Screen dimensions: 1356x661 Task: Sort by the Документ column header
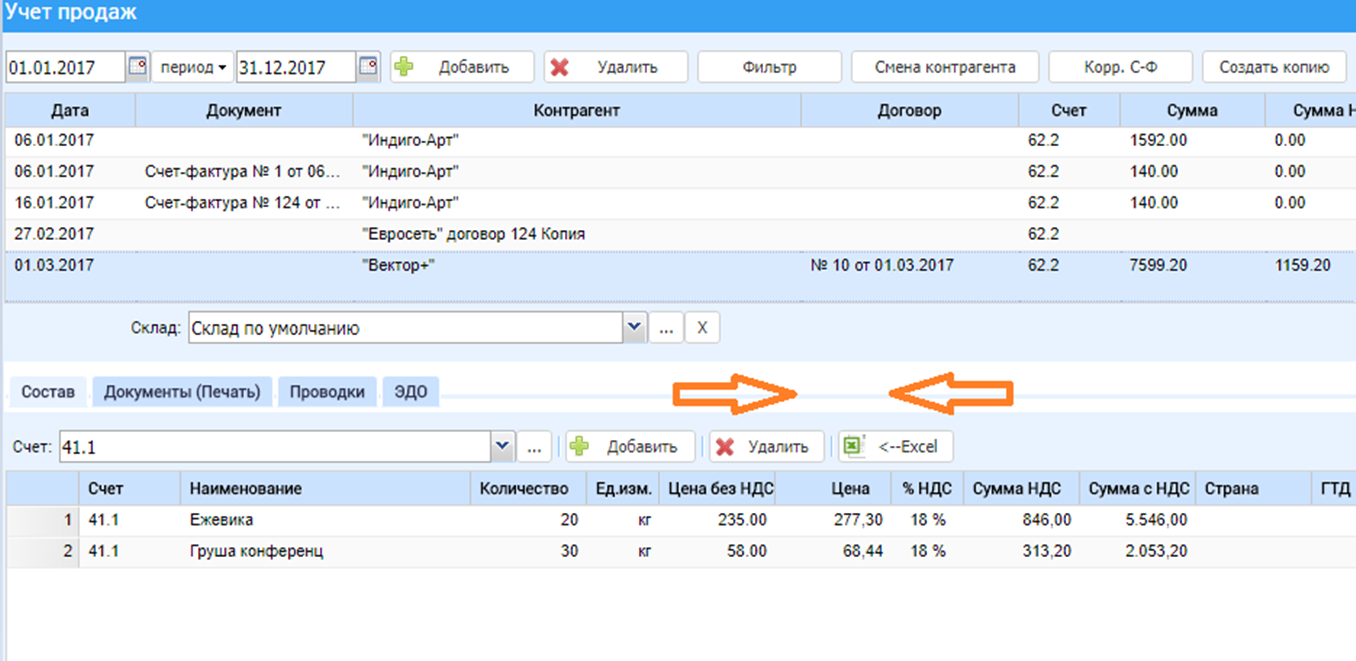point(244,110)
